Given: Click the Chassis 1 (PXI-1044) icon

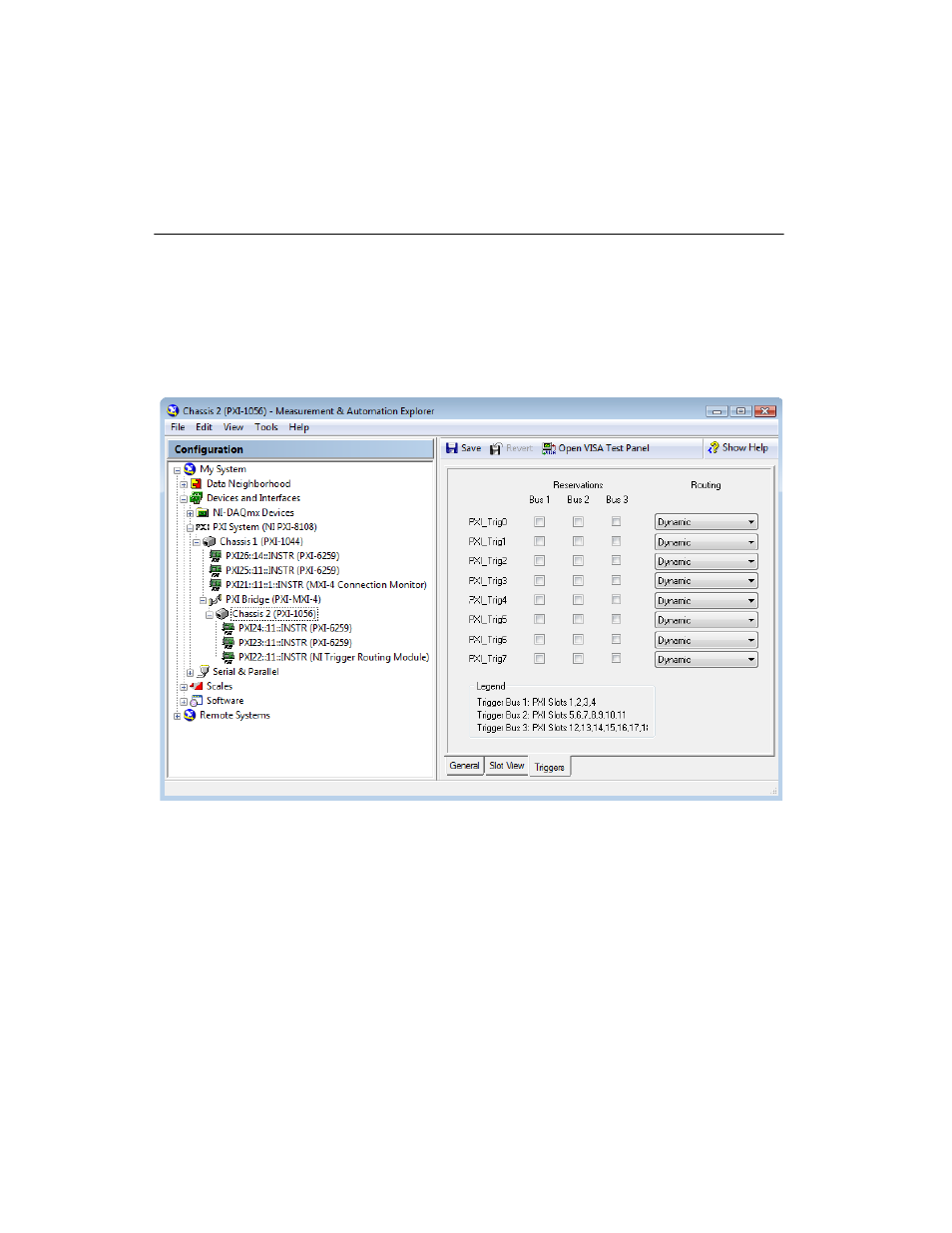Looking at the screenshot, I should coord(210,541).
